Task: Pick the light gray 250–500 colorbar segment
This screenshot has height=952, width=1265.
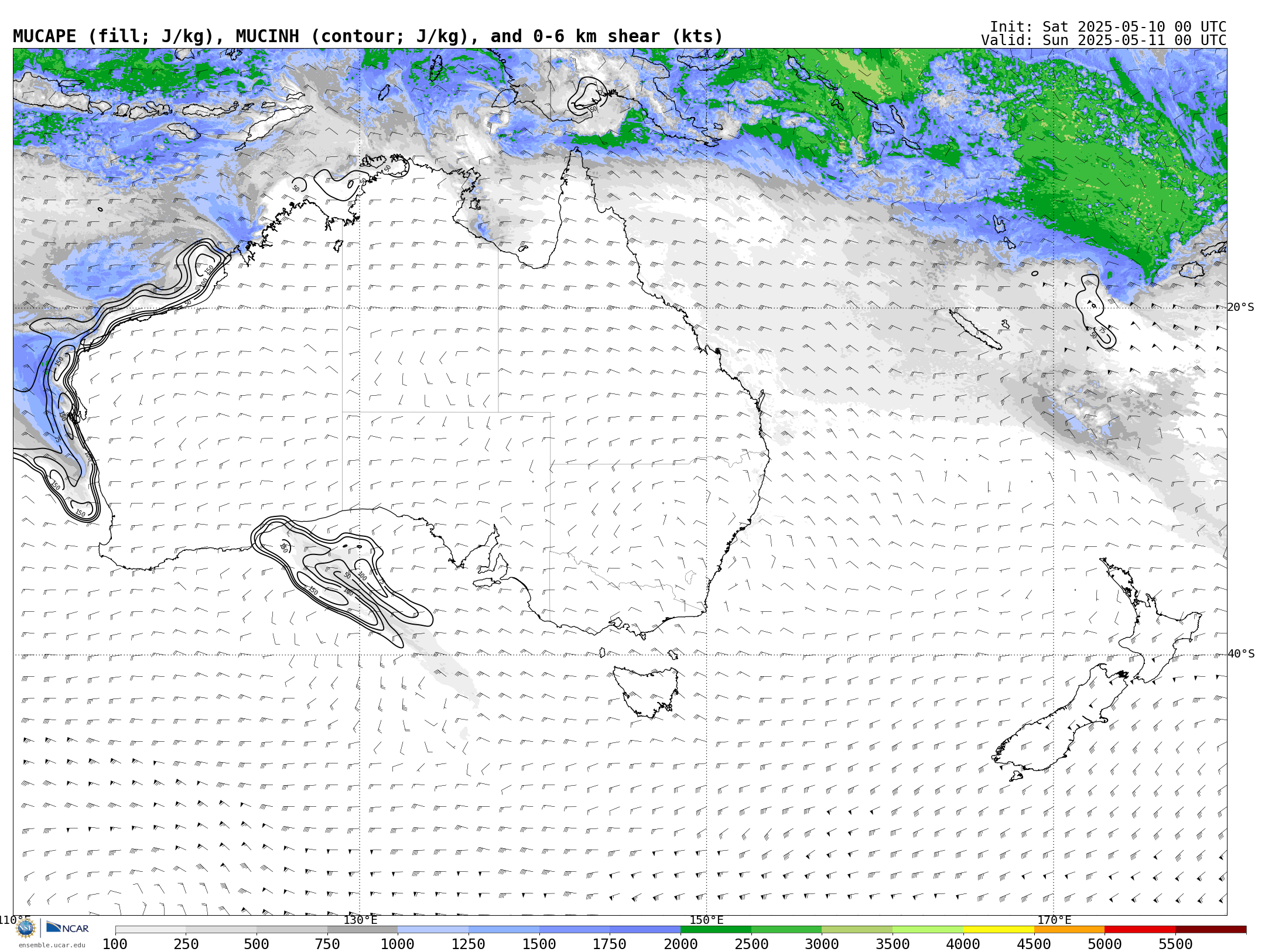Action: 221,930
